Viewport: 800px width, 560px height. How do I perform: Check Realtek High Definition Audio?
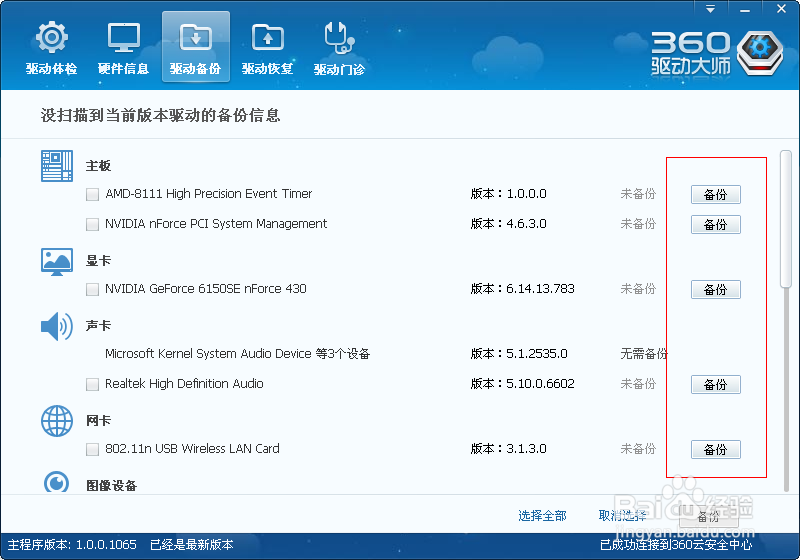pyautogui.click(x=92, y=384)
